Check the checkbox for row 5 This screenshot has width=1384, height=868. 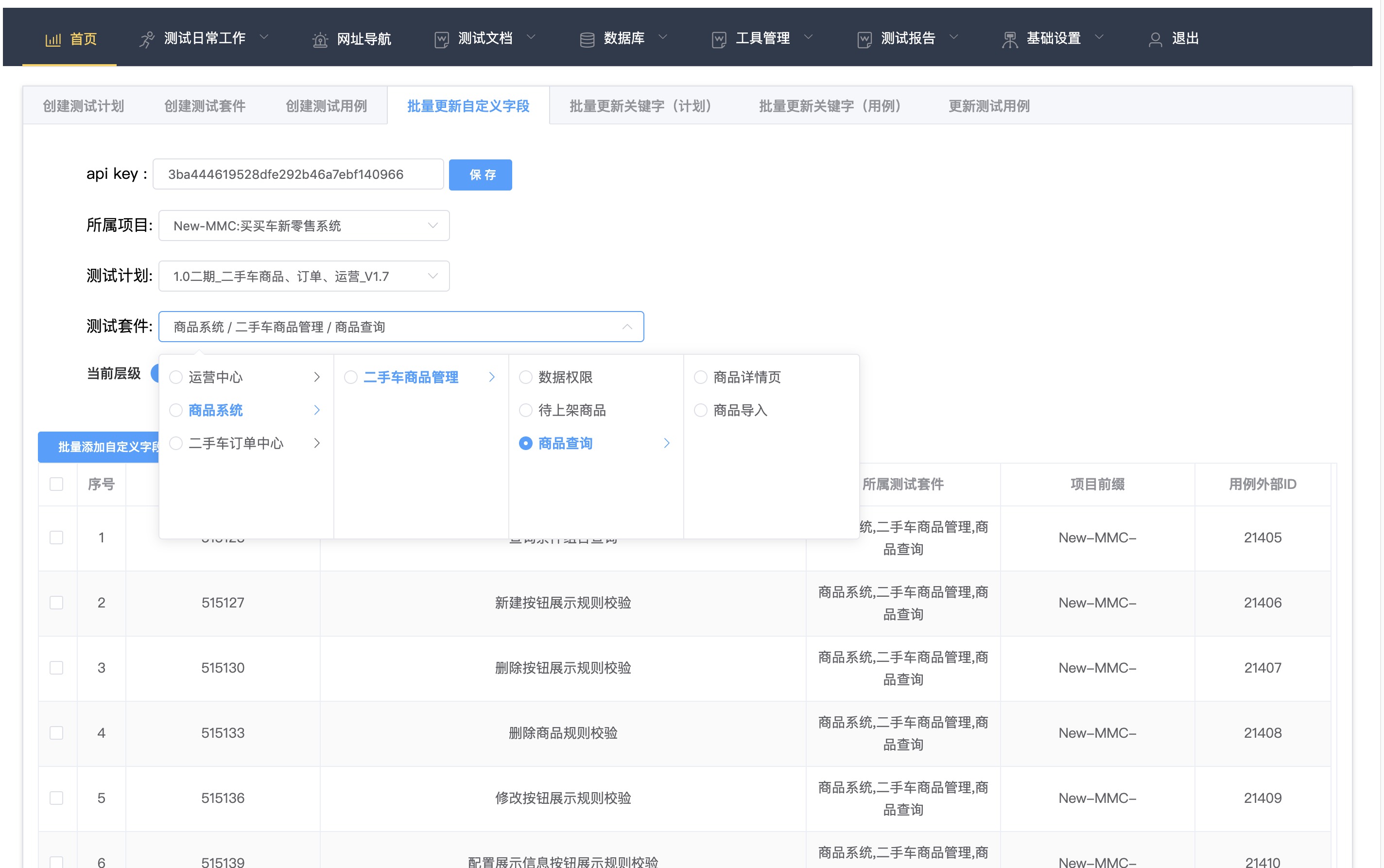click(x=56, y=798)
